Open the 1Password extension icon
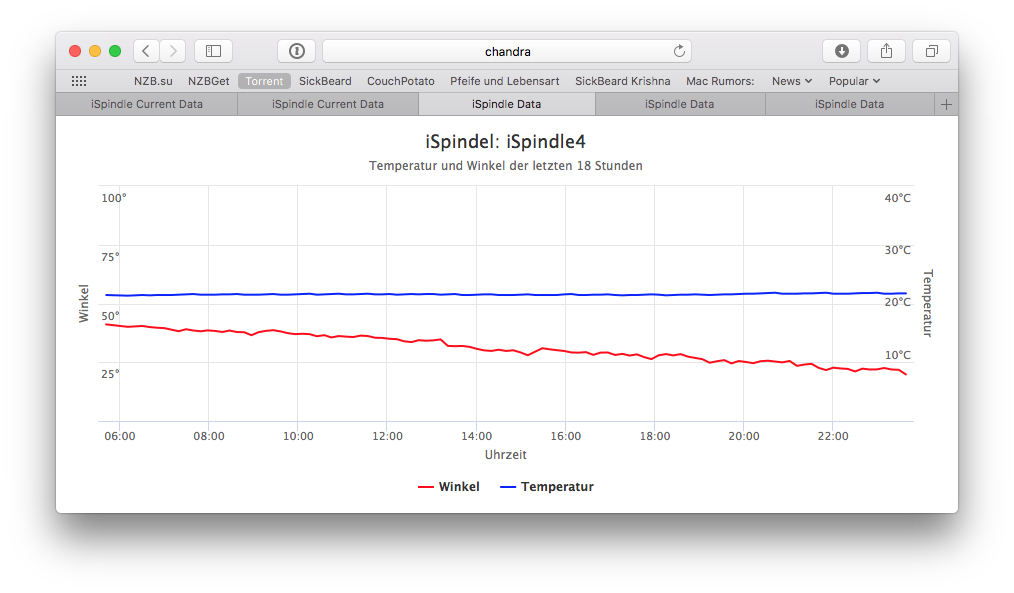This screenshot has width=1014, height=593. [x=297, y=51]
